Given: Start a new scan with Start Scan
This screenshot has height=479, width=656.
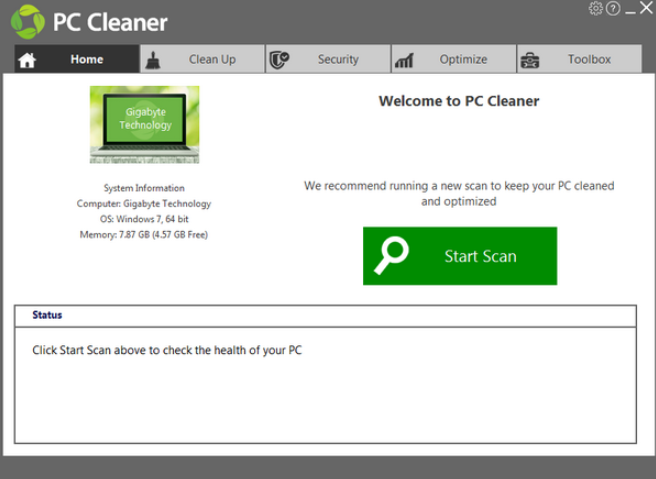Looking at the screenshot, I should tap(460, 256).
